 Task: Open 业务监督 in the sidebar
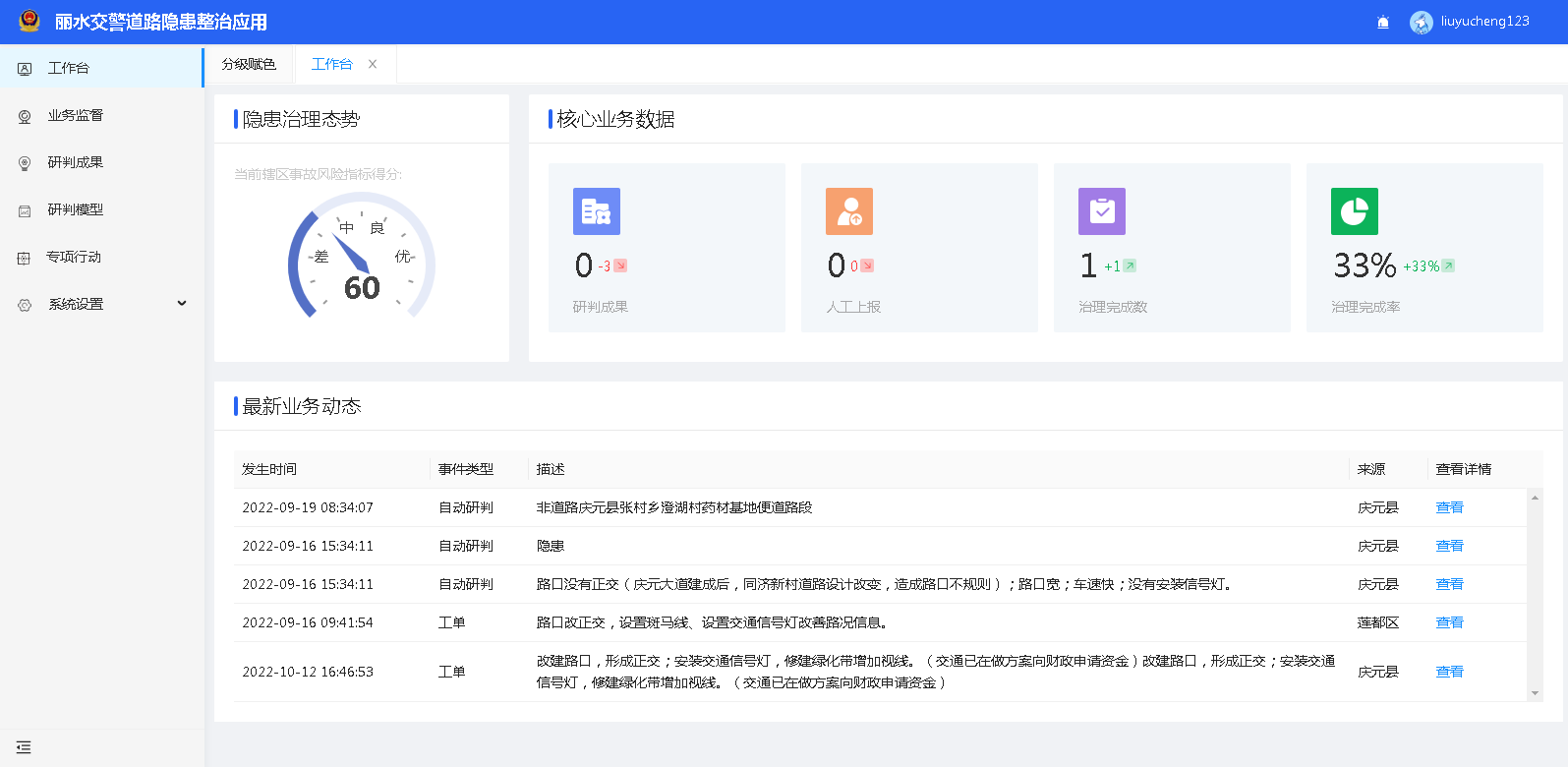coord(102,115)
